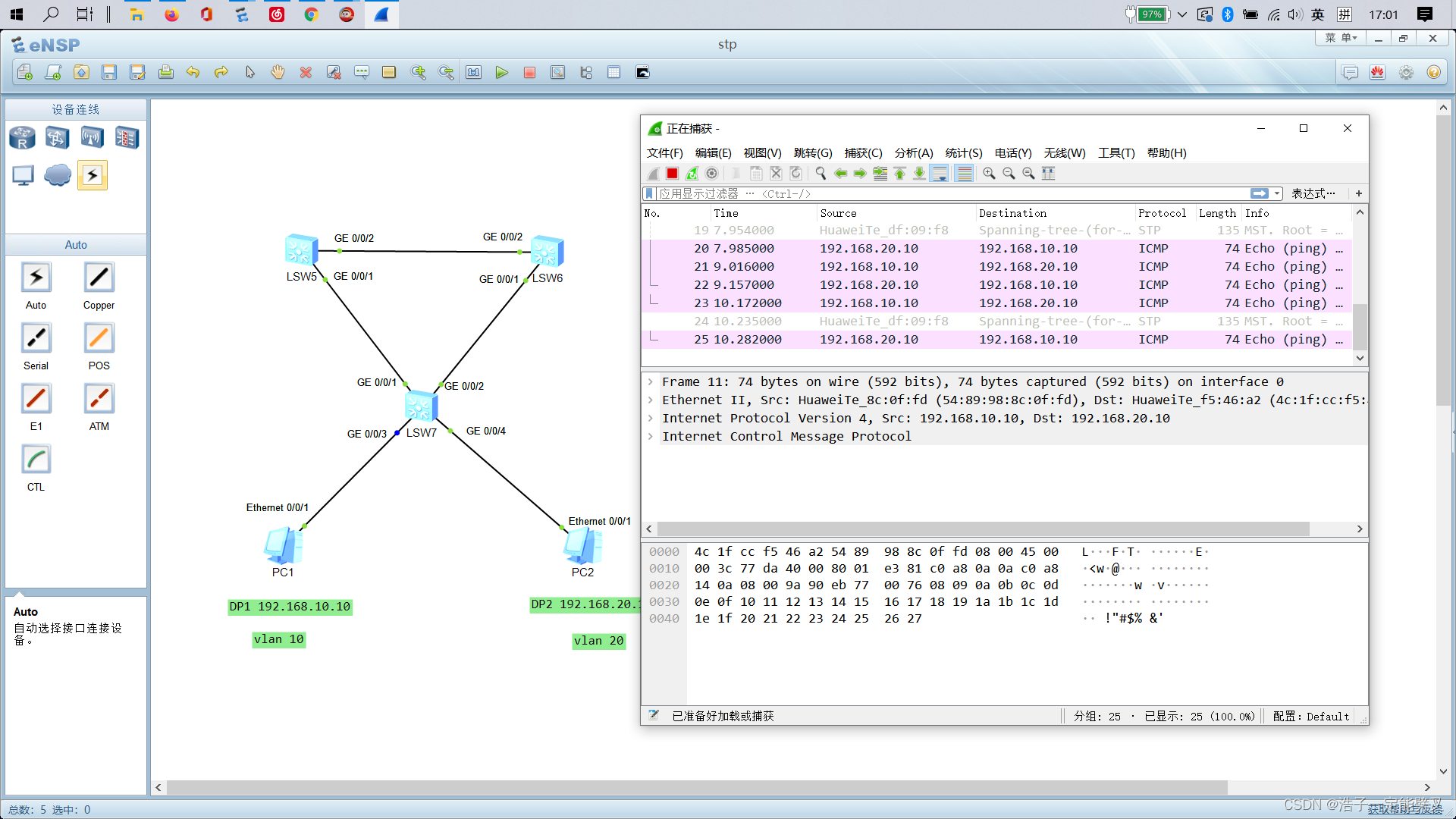The width and height of the screenshot is (1456, 819).
Task: Click the LSW7 switch on the topology
Action: tap(419, 407)
